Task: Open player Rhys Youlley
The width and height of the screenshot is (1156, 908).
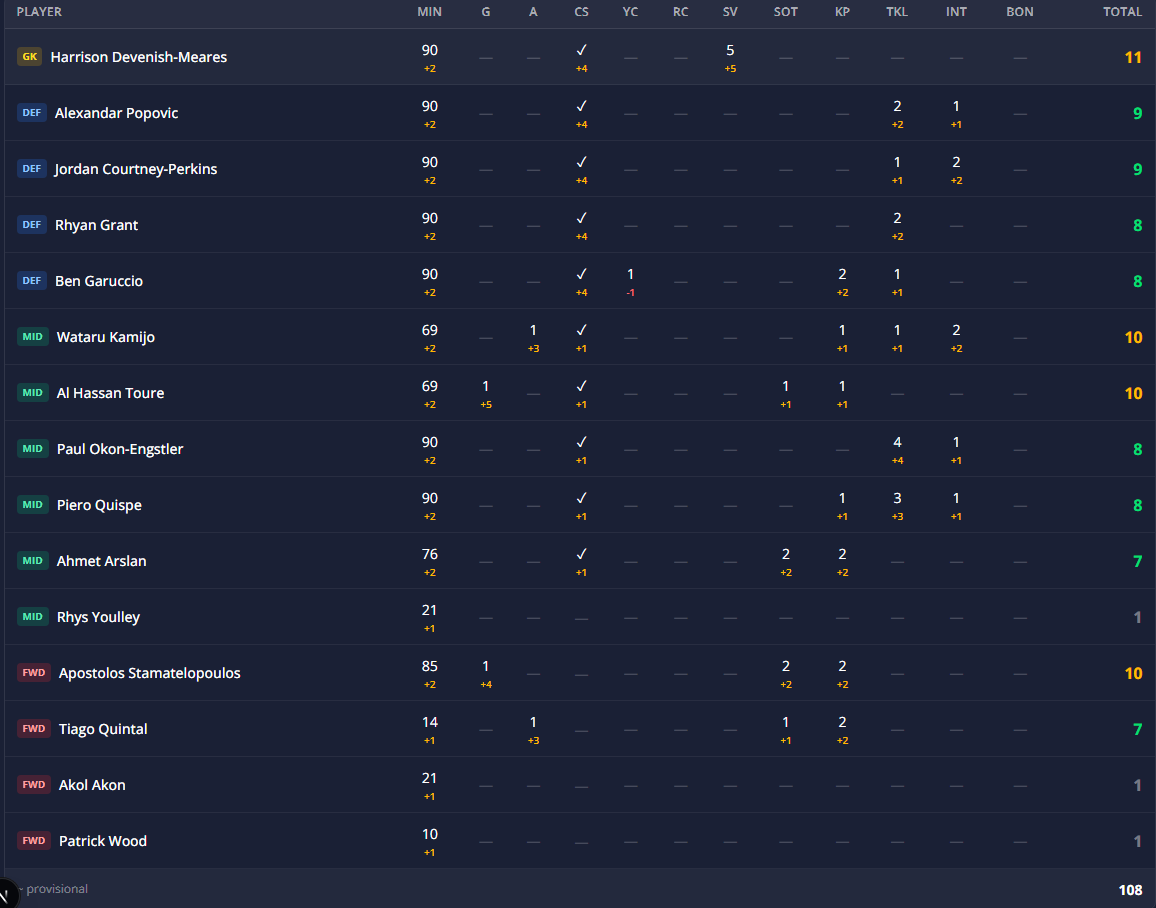Action: 98,617
